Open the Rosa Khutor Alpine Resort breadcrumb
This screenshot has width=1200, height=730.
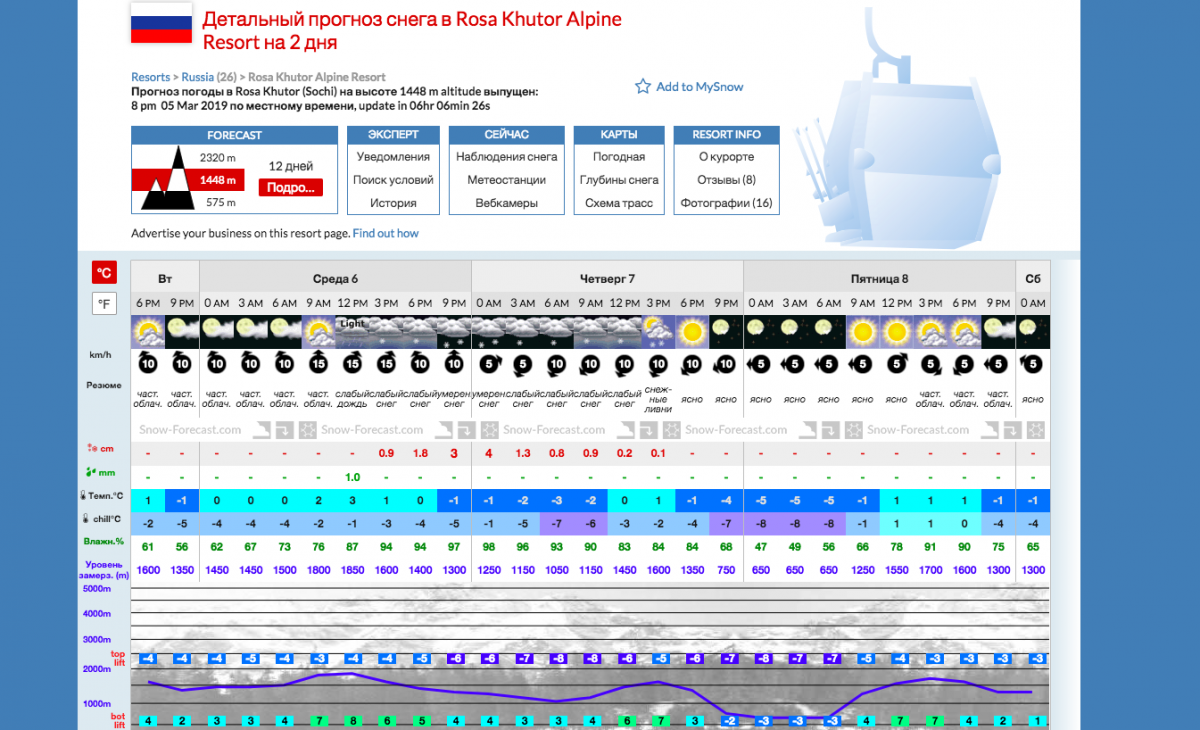click(317, 77)
